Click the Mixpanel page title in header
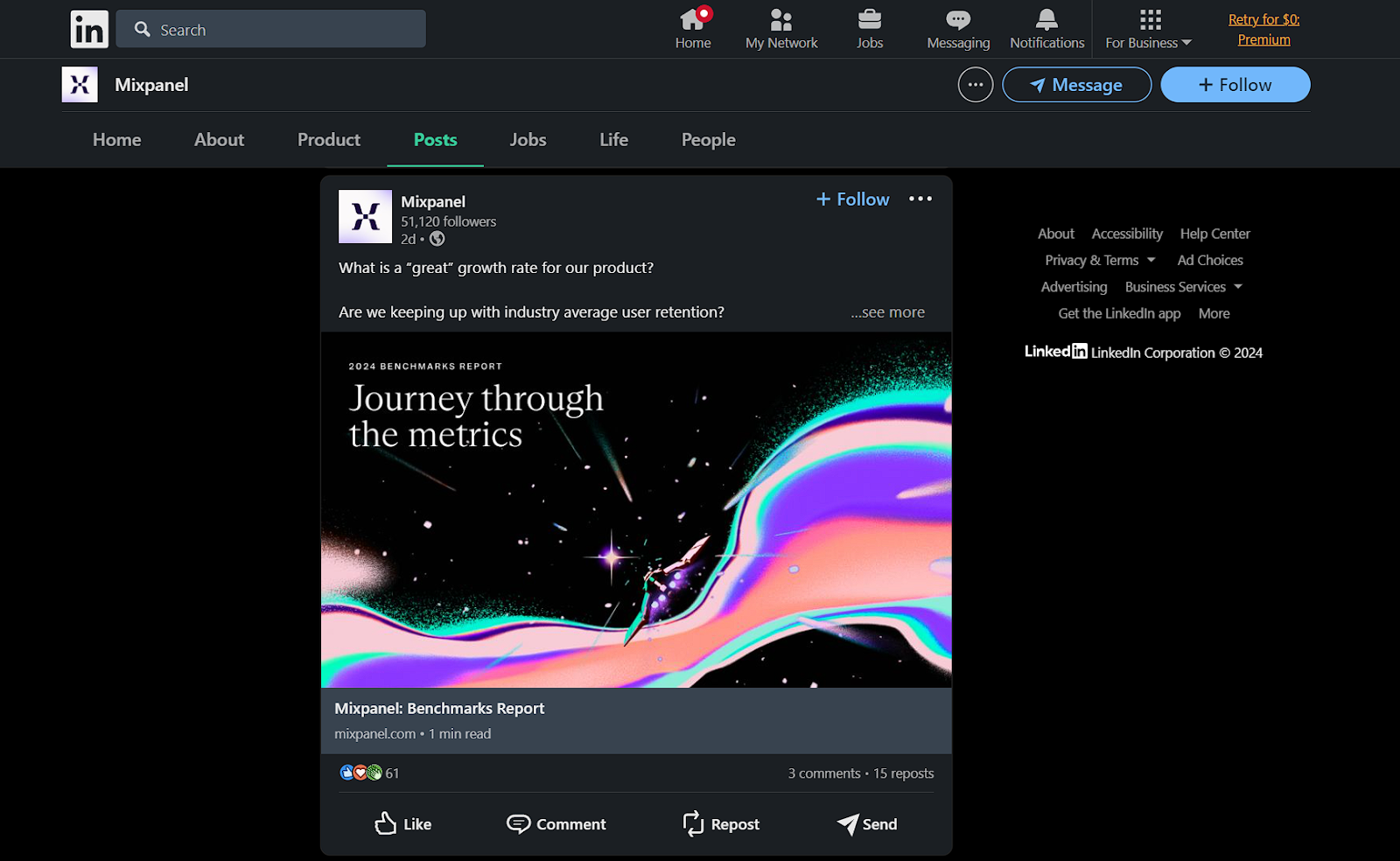The height and width of the screenshot is (861, 1400). click(x=151, y=85)
